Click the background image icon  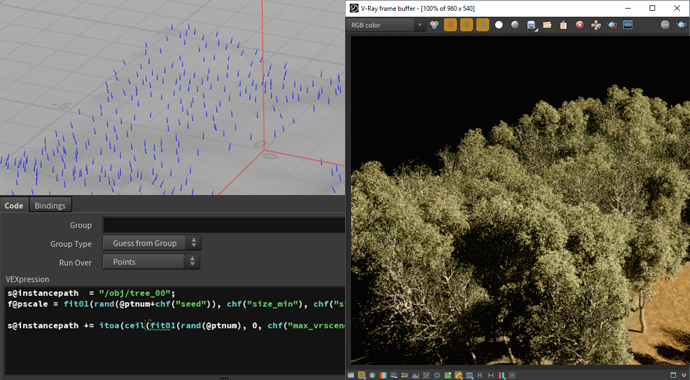point(448,375)
